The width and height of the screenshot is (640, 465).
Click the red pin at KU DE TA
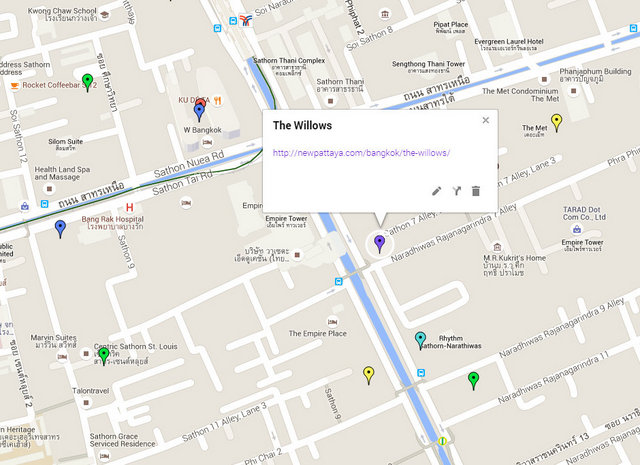coord(200,102)
